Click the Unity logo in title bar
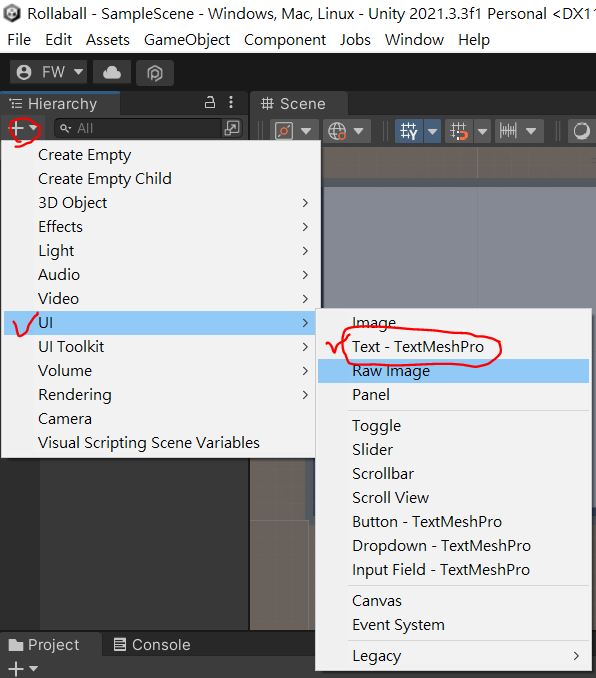 pos(12,13)
